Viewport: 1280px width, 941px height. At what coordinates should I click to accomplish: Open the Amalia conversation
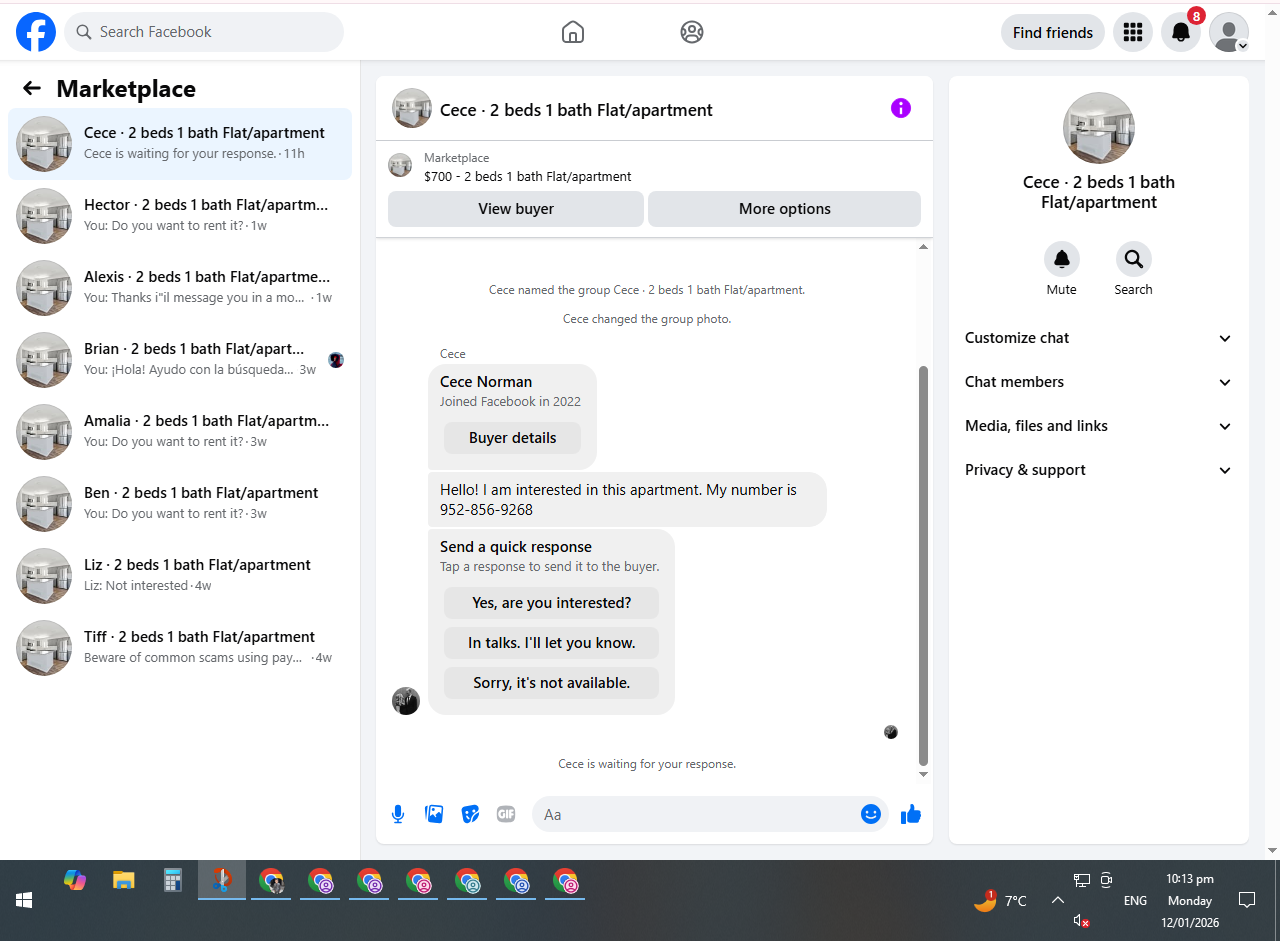coord(180,432)
